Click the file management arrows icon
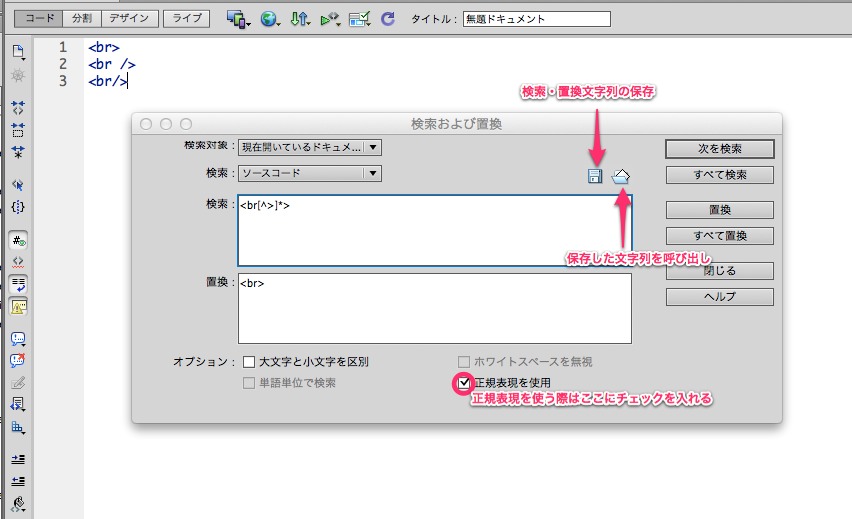This screenshot has height=519, width=852. [299, 18]
